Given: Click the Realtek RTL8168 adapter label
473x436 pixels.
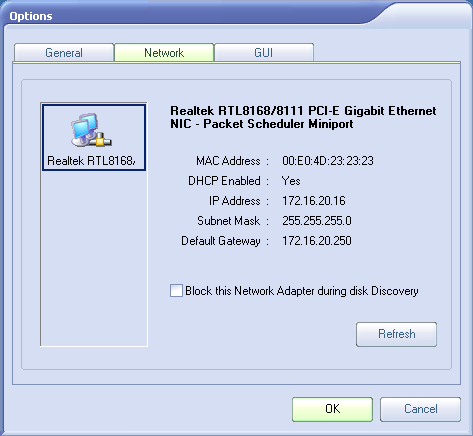Looking at the screenshot, I should click(x=91, y=161).
